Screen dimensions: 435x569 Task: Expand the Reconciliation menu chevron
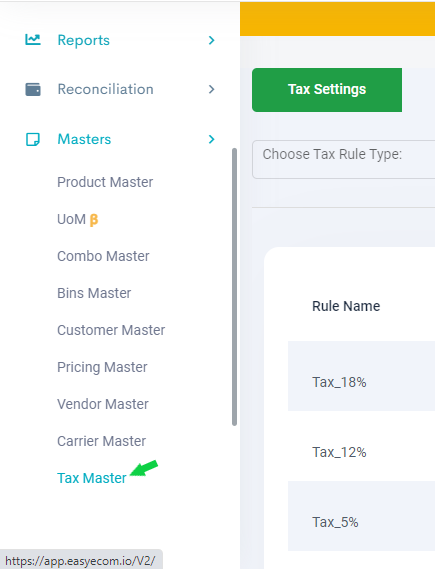tap(212, 89)
